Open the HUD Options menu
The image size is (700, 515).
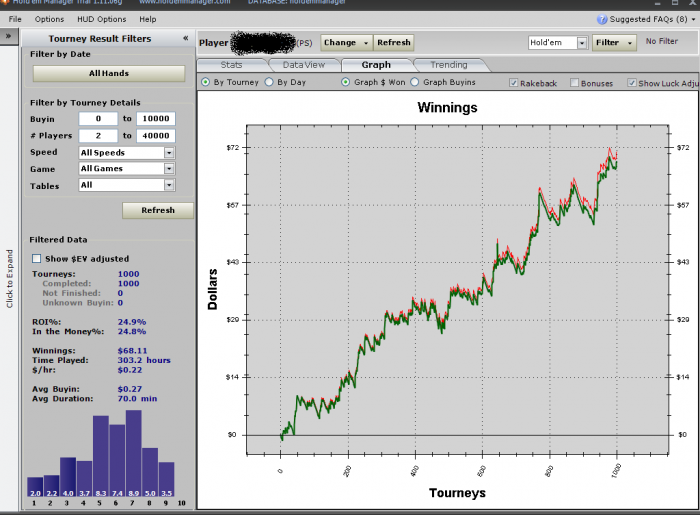101,19
